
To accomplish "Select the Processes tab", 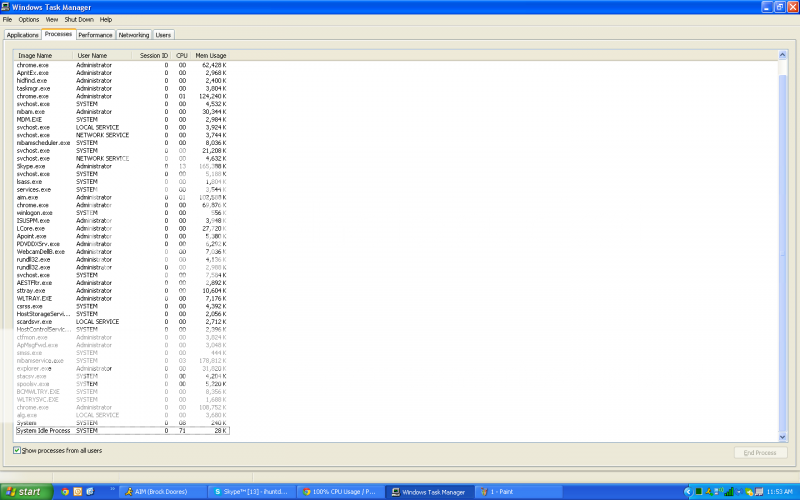I will coord(58,34).
